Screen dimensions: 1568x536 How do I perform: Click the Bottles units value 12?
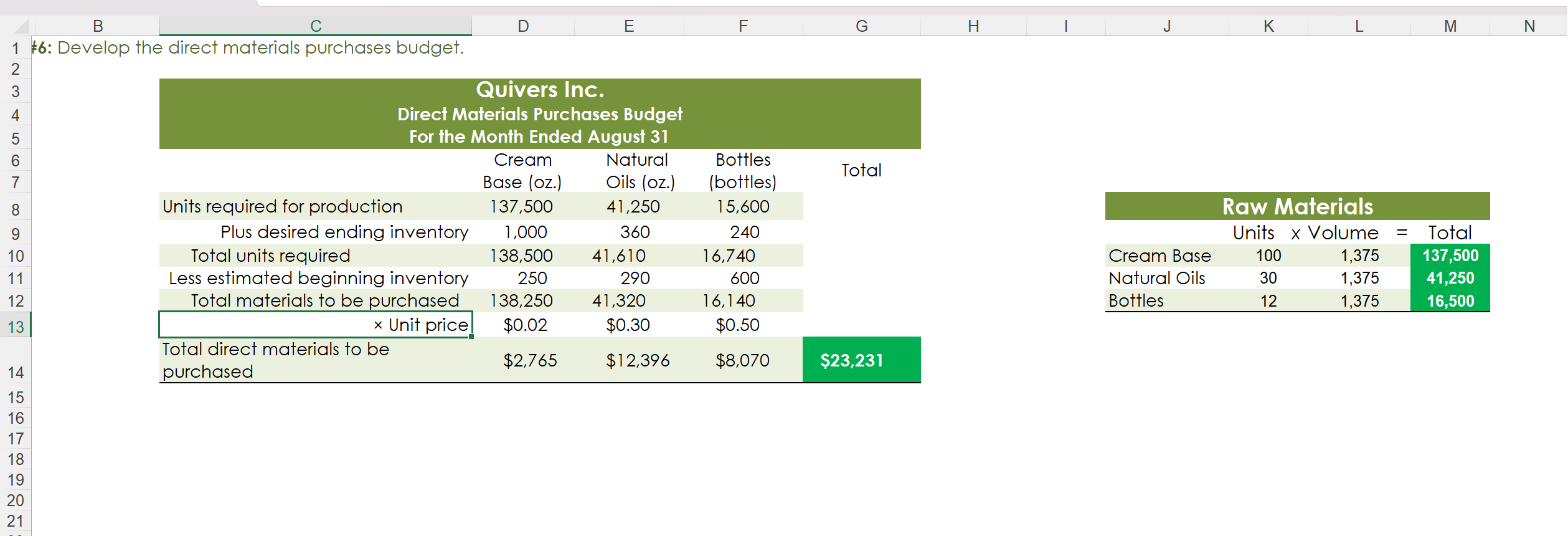pyautogui.click(x=1268, y=301)
